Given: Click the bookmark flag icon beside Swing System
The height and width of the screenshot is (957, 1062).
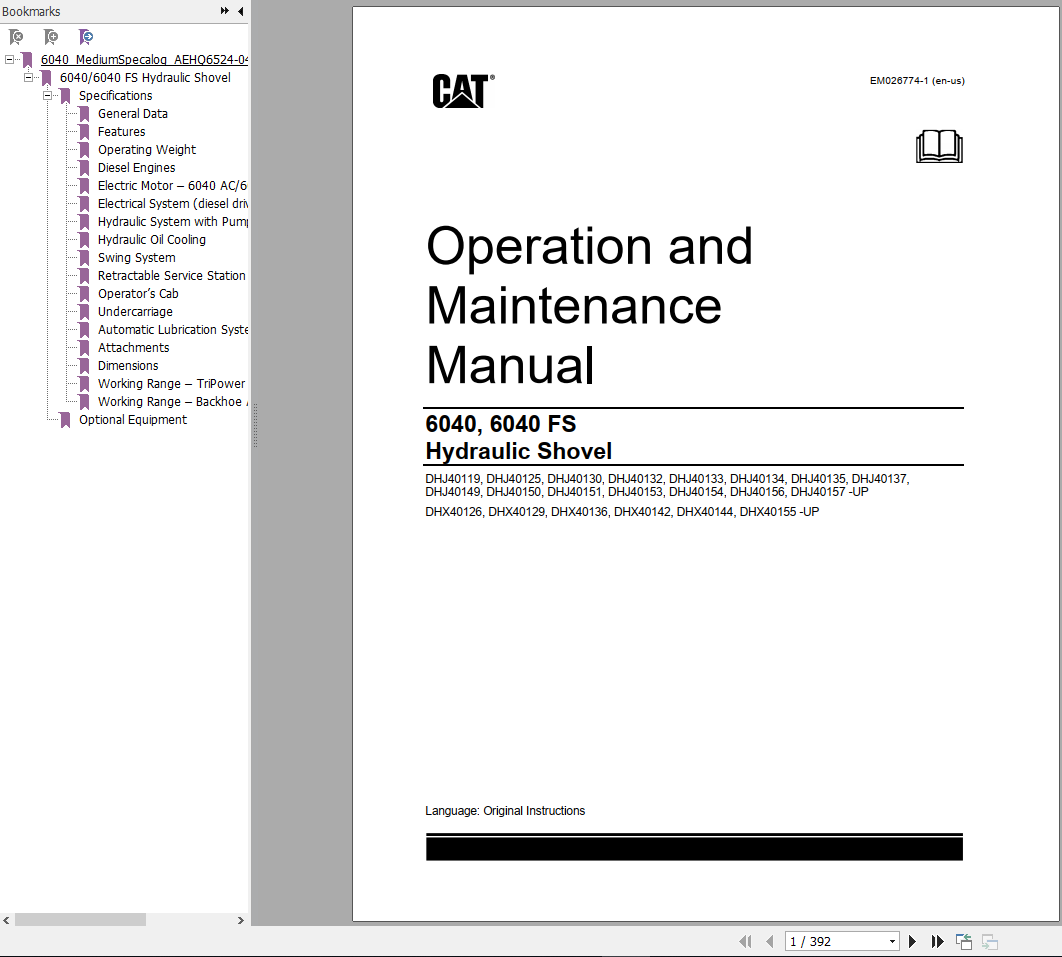Looking at the screenshot, I should (x=84, y=257).
